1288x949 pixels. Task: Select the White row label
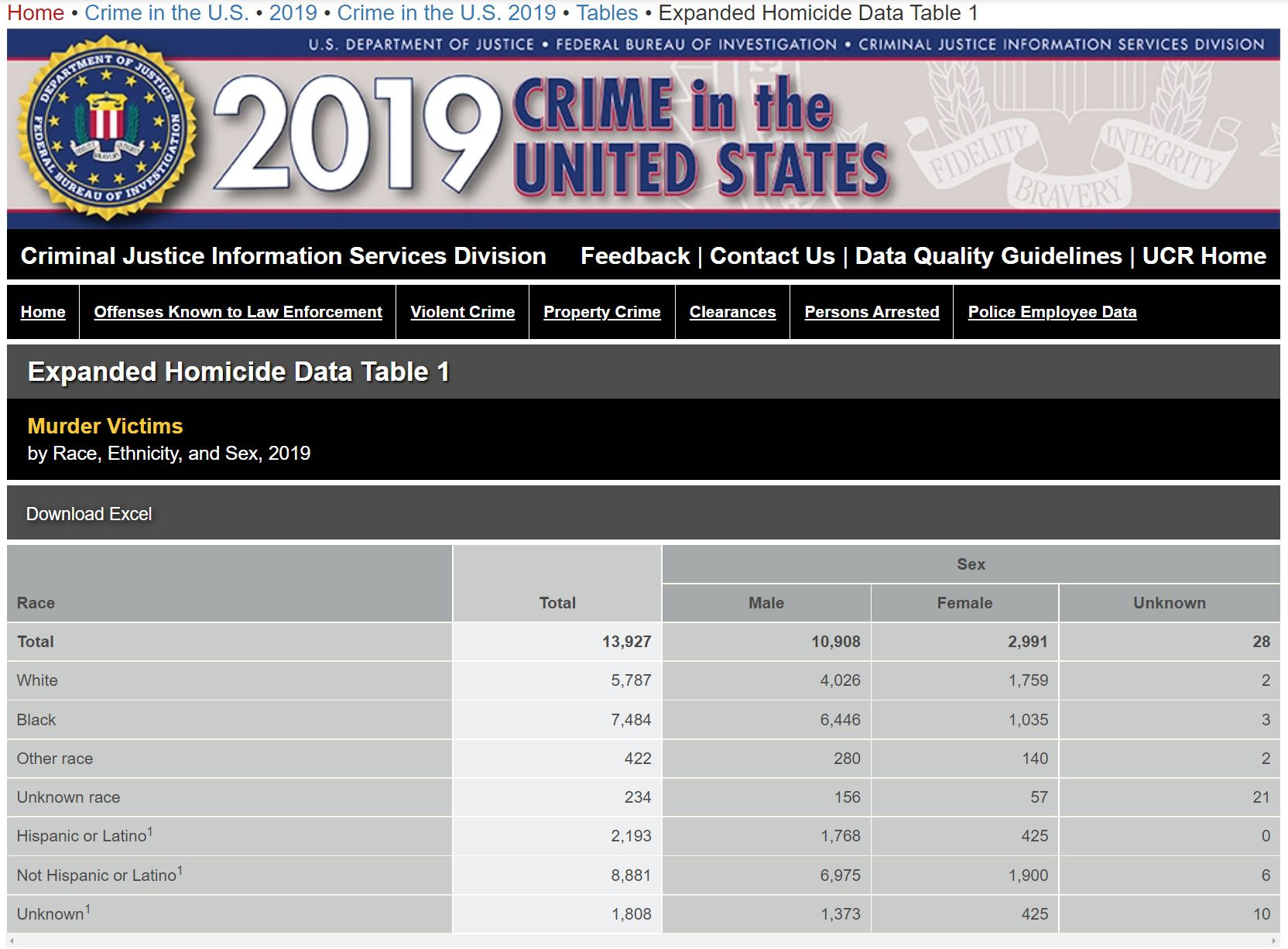click(37, 680)
